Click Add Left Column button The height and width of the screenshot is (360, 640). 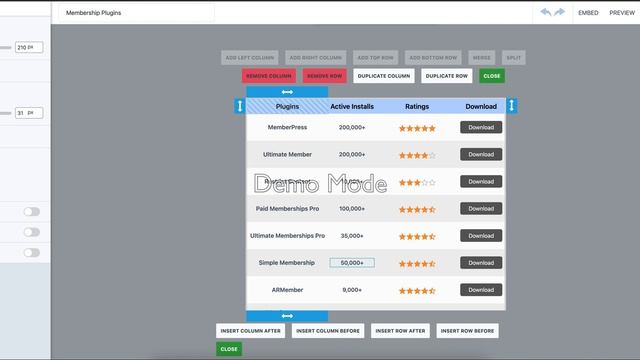pos(250,58)
